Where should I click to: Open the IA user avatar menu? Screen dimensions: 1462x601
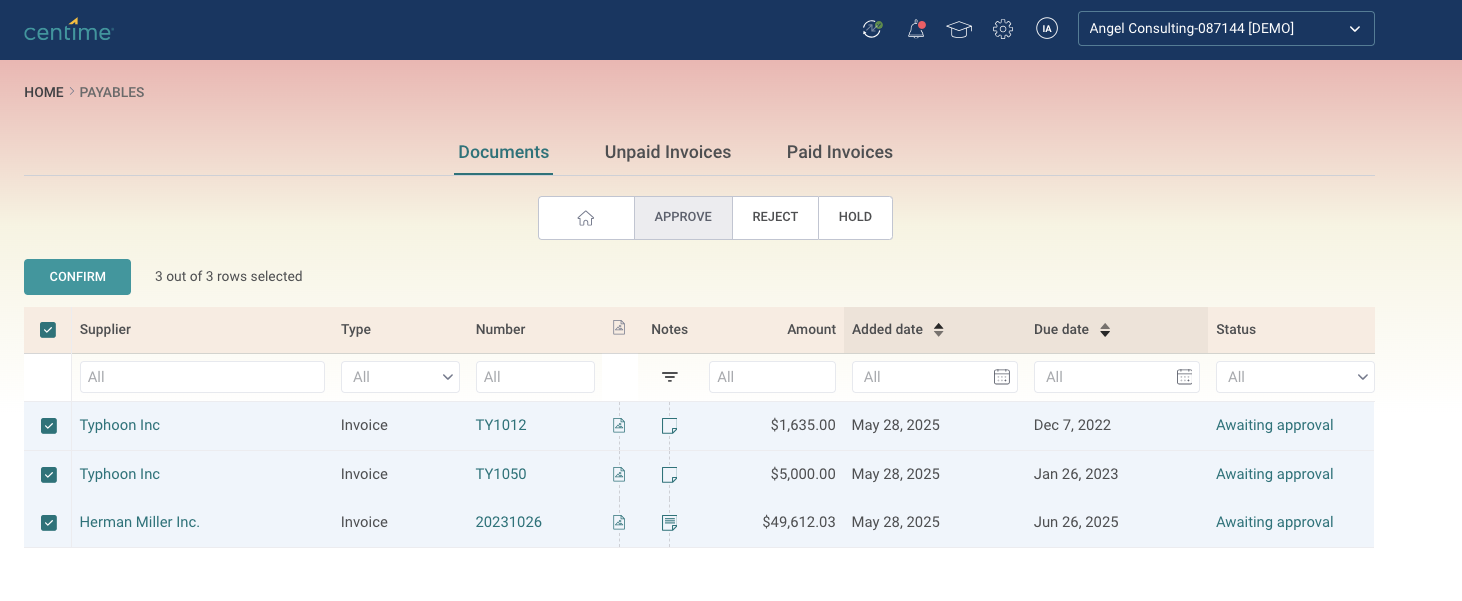pyautogui.click(x=1047, y=29)
